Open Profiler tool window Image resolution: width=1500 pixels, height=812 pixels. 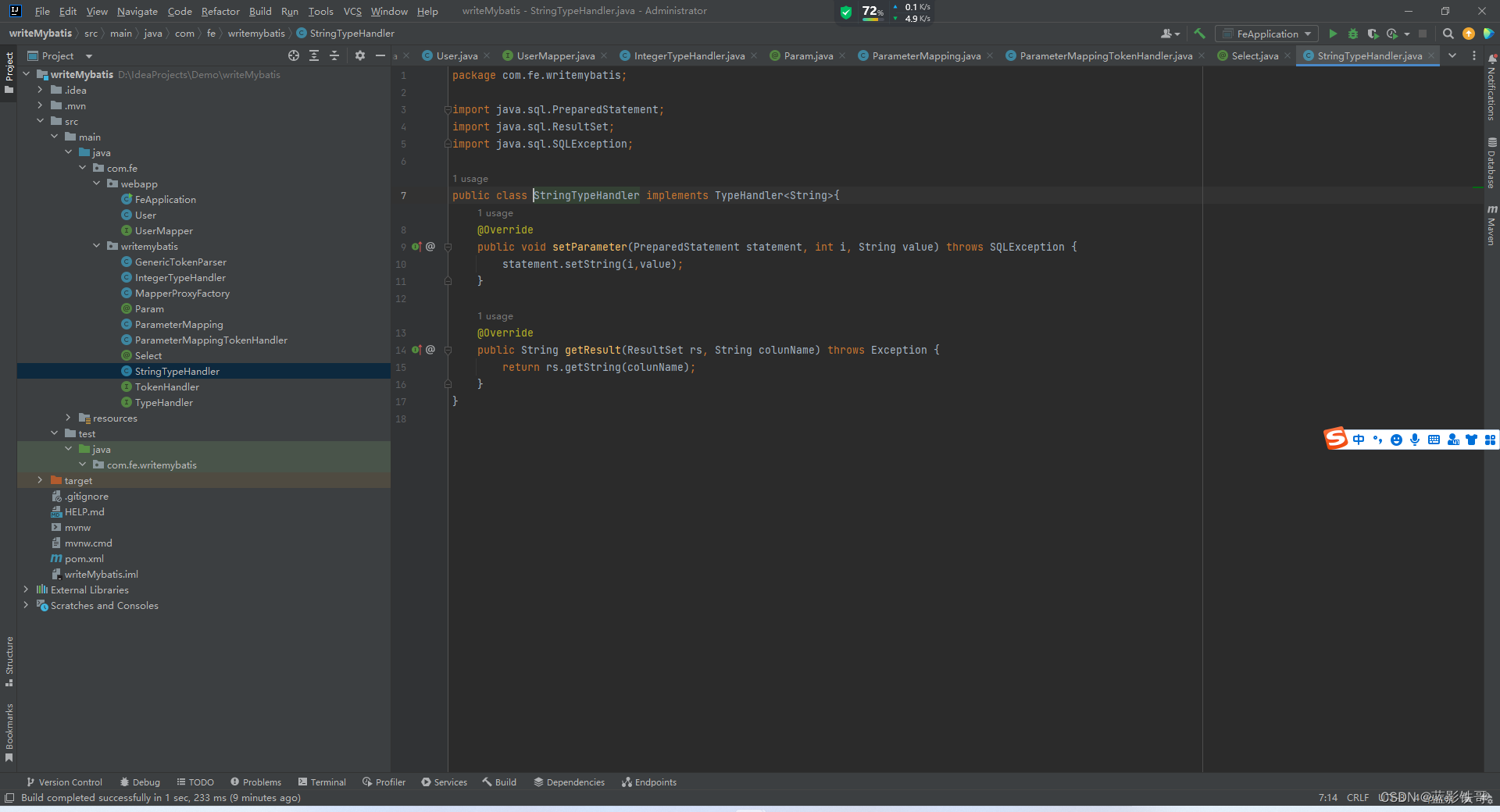click(384, 782)
